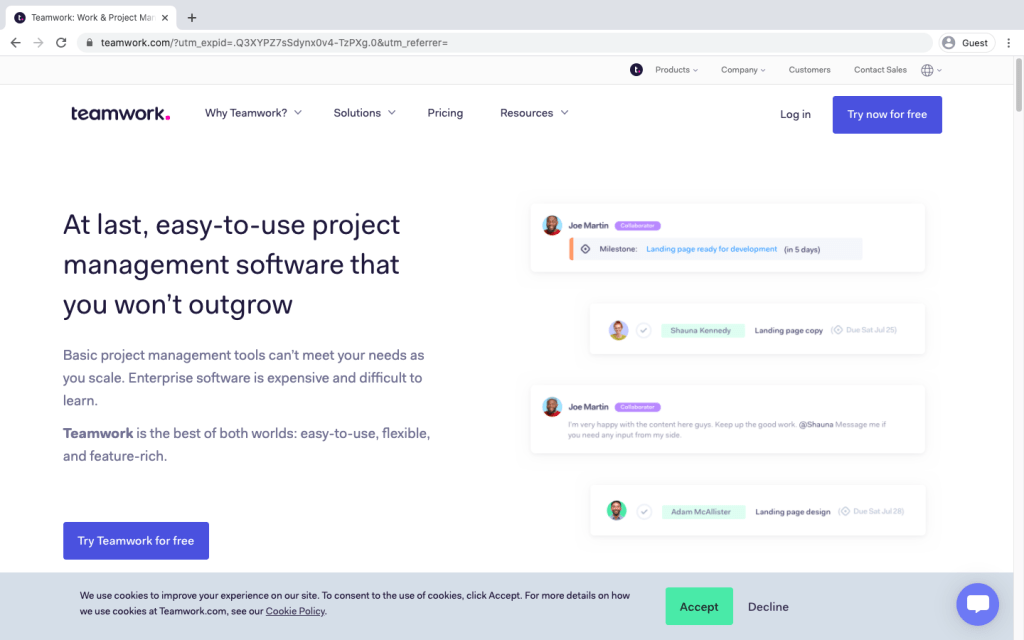Open the Customers menu item
Image resolution: width=1024 pixels, height=640 pixels.
pyautogui.click(x=809, y=70)
